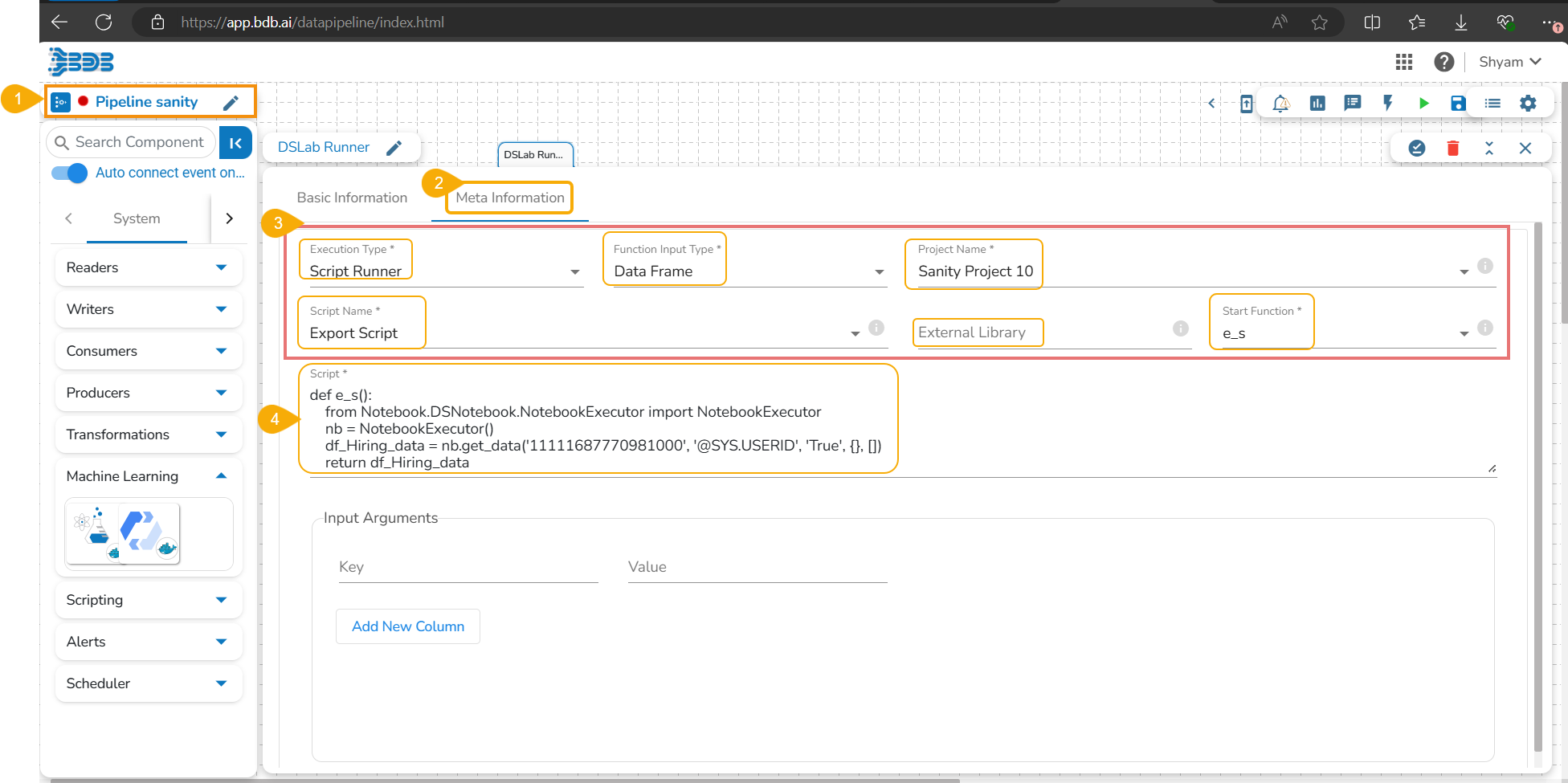Switch to the Basic Information tab

coord(352,198)
